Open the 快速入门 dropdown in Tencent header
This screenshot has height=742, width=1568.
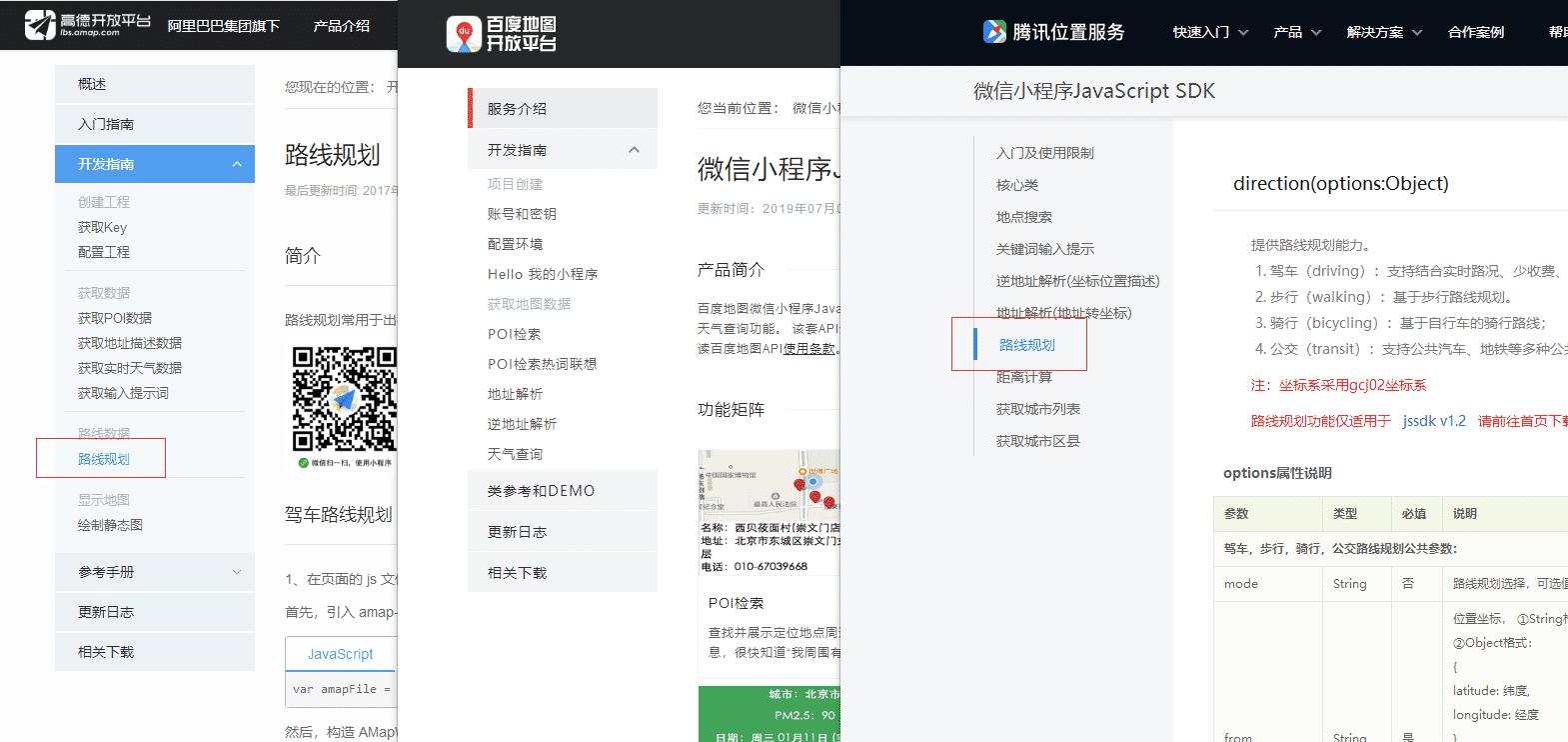click(x=1210, y=32)
